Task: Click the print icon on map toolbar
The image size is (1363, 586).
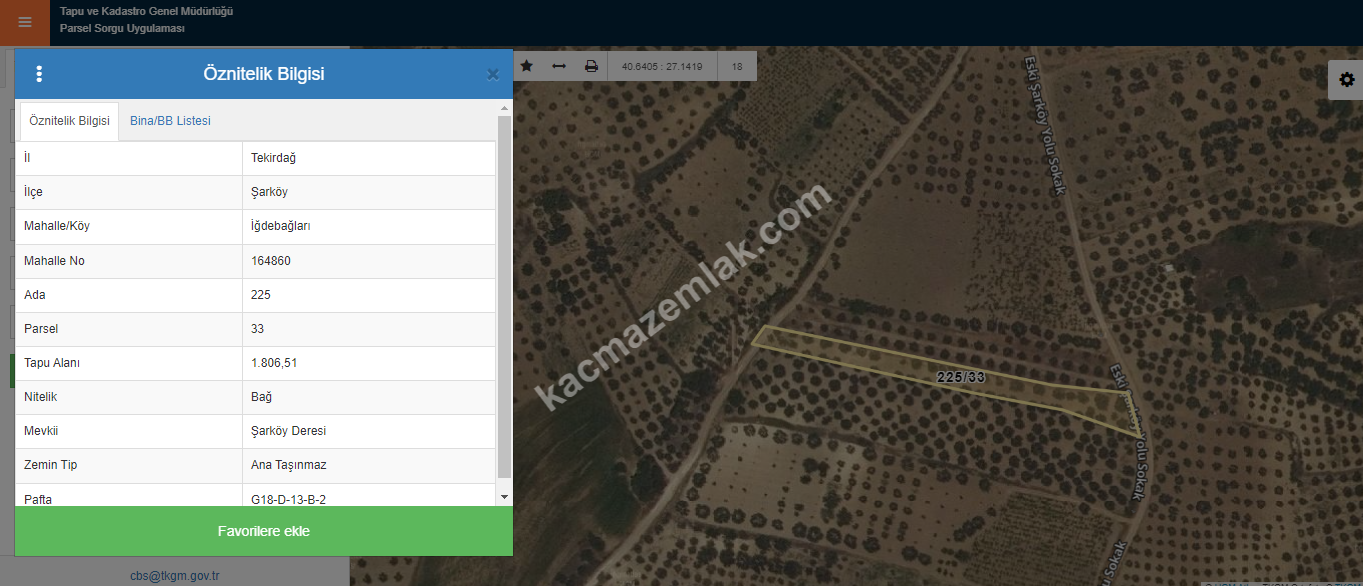Action: click(x=591, y=66)
